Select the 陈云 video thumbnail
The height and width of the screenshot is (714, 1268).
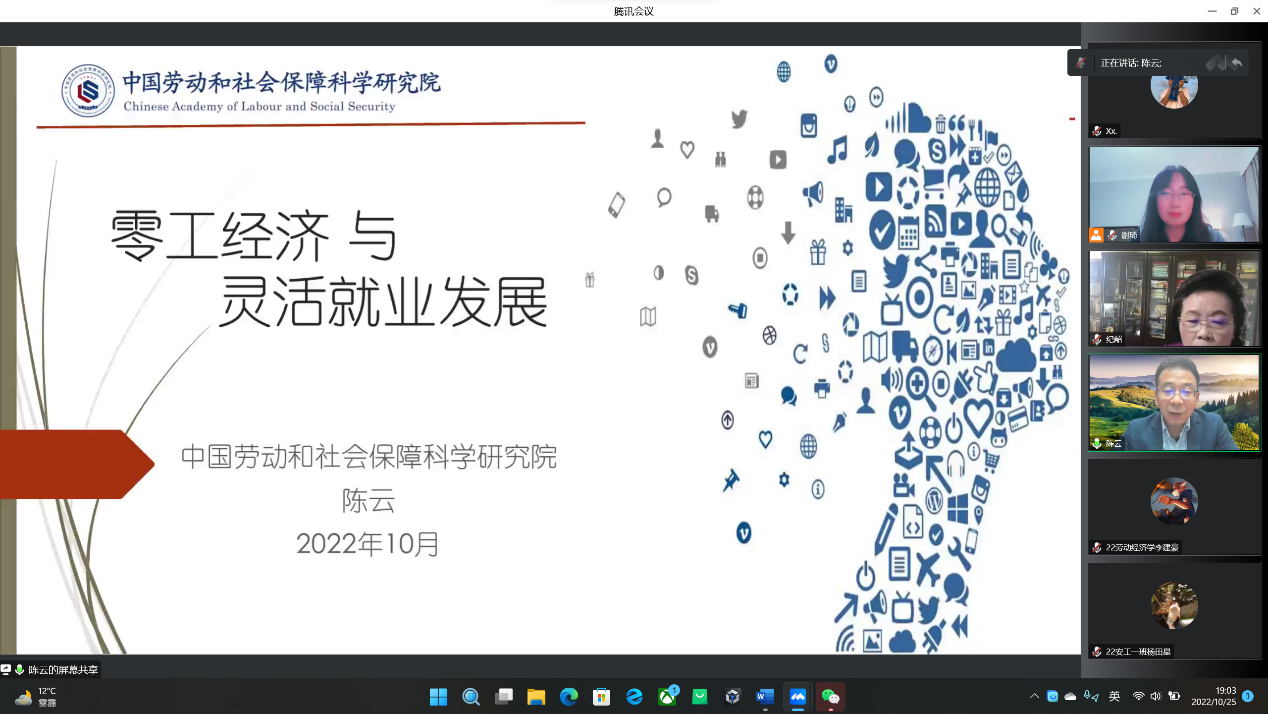pyautogui.click(x=1174, y=402)
